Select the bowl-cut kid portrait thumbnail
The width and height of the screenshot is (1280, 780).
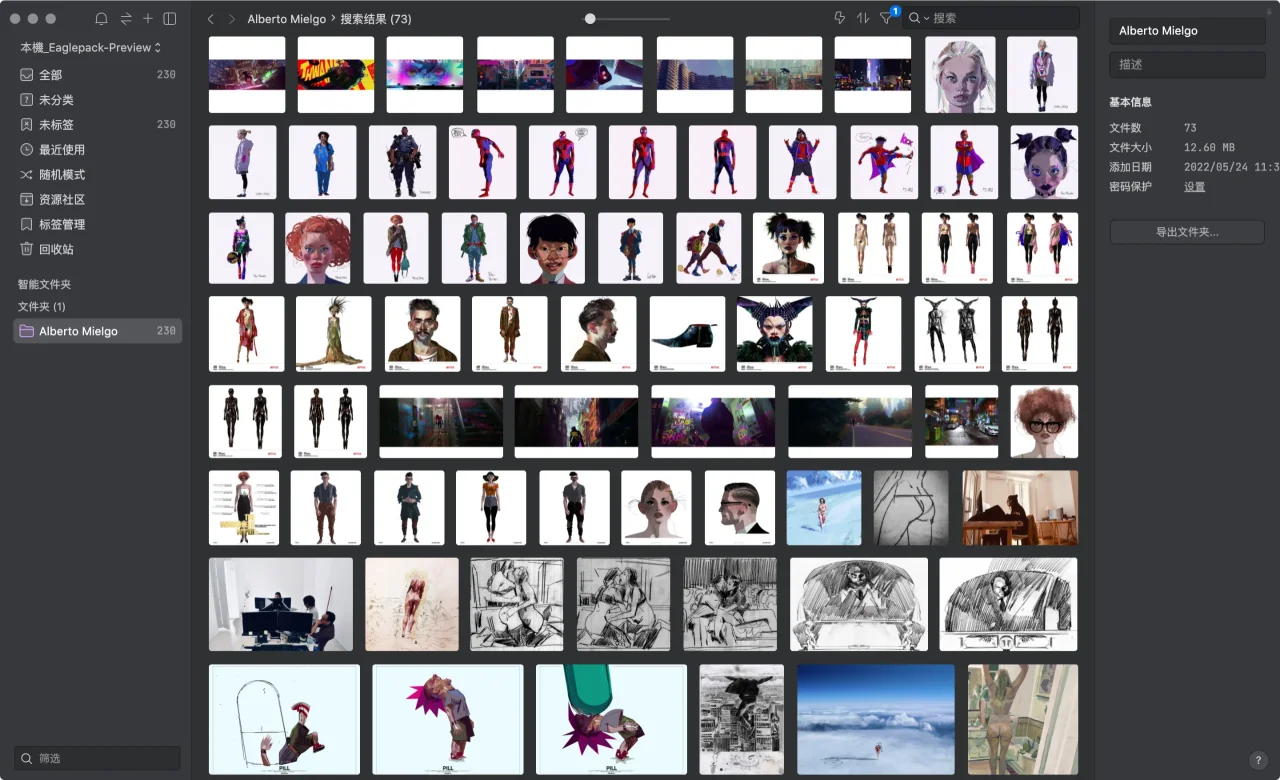click(x=552, y=248)
